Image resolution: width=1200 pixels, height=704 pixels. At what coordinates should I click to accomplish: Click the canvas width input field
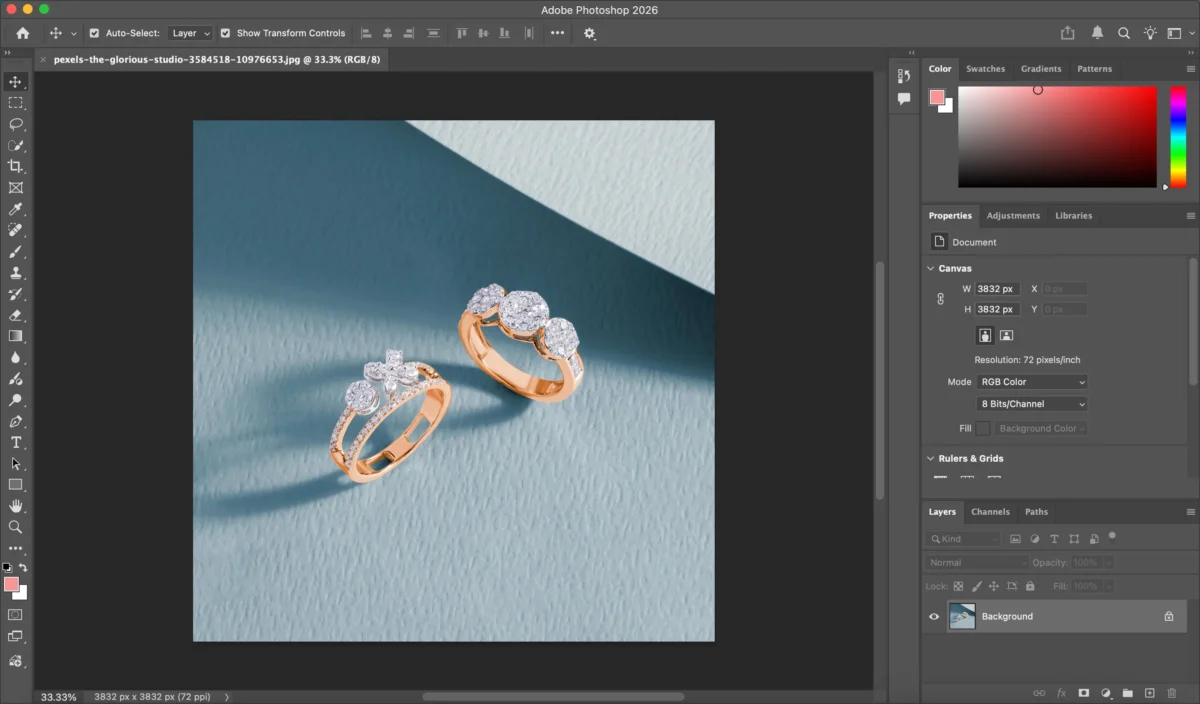pyautogui.click(x=997, y=289)
